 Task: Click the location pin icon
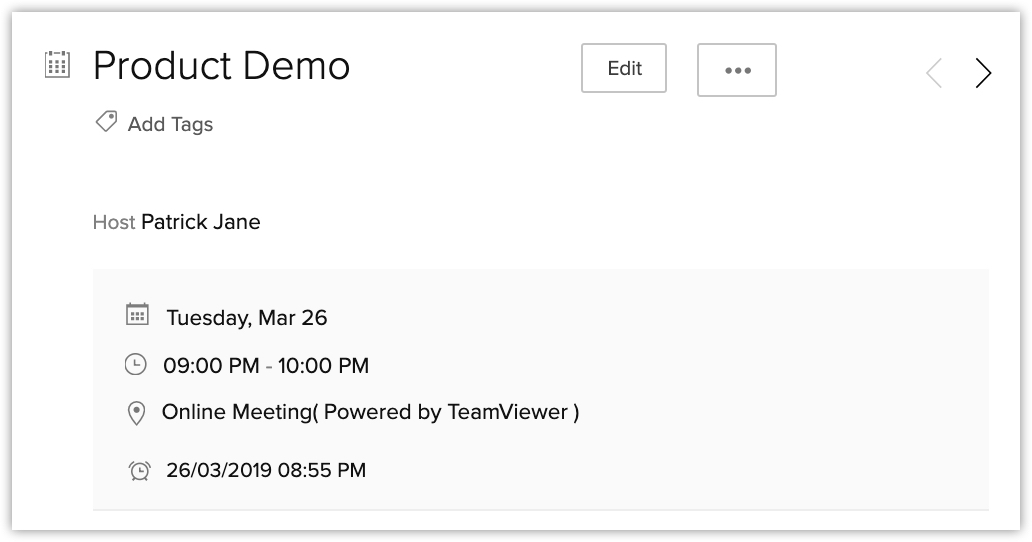pos(137,413)
